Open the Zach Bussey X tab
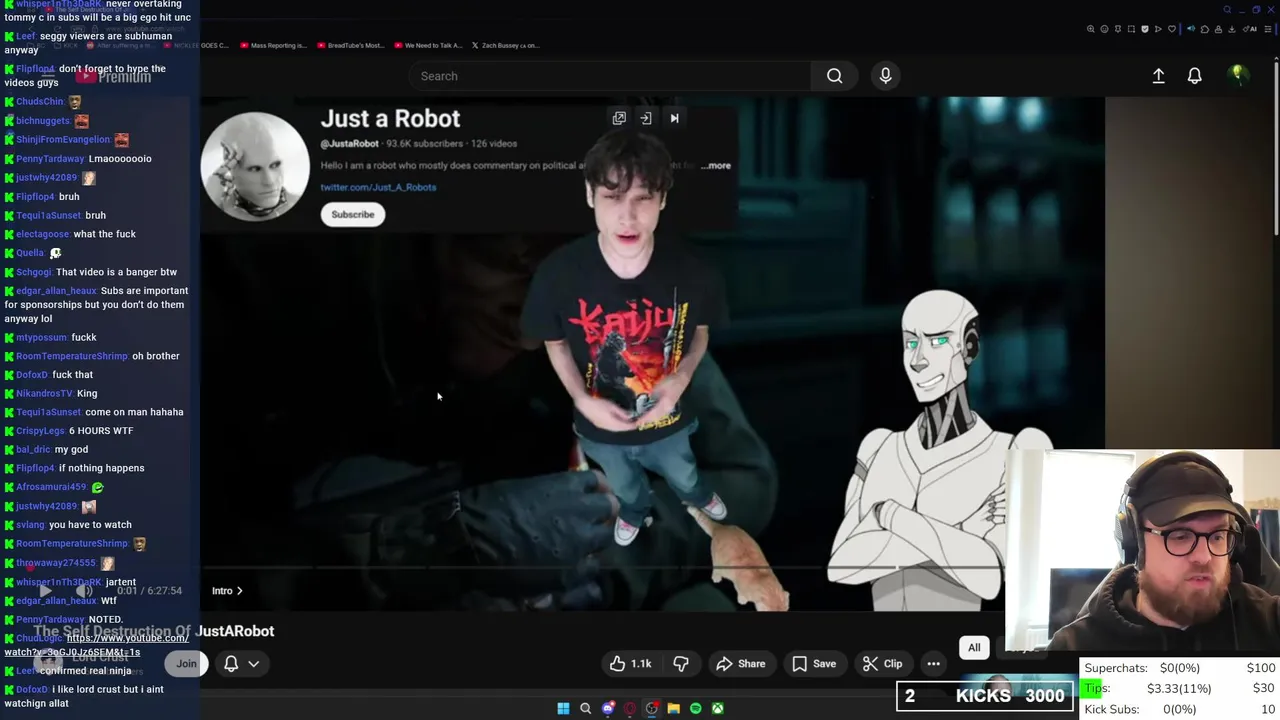The image size is (1280, 720). coord(505,45)
